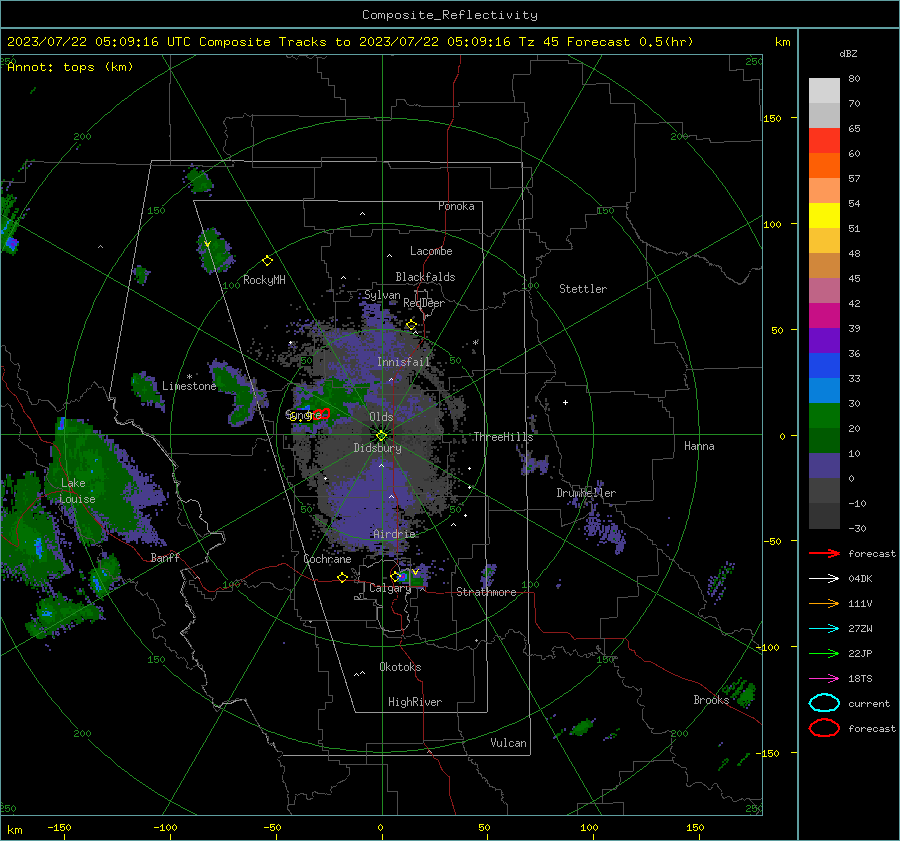Pick the red 65 dBZ color swatch
900x841 pixels.
tap(824, 140)
